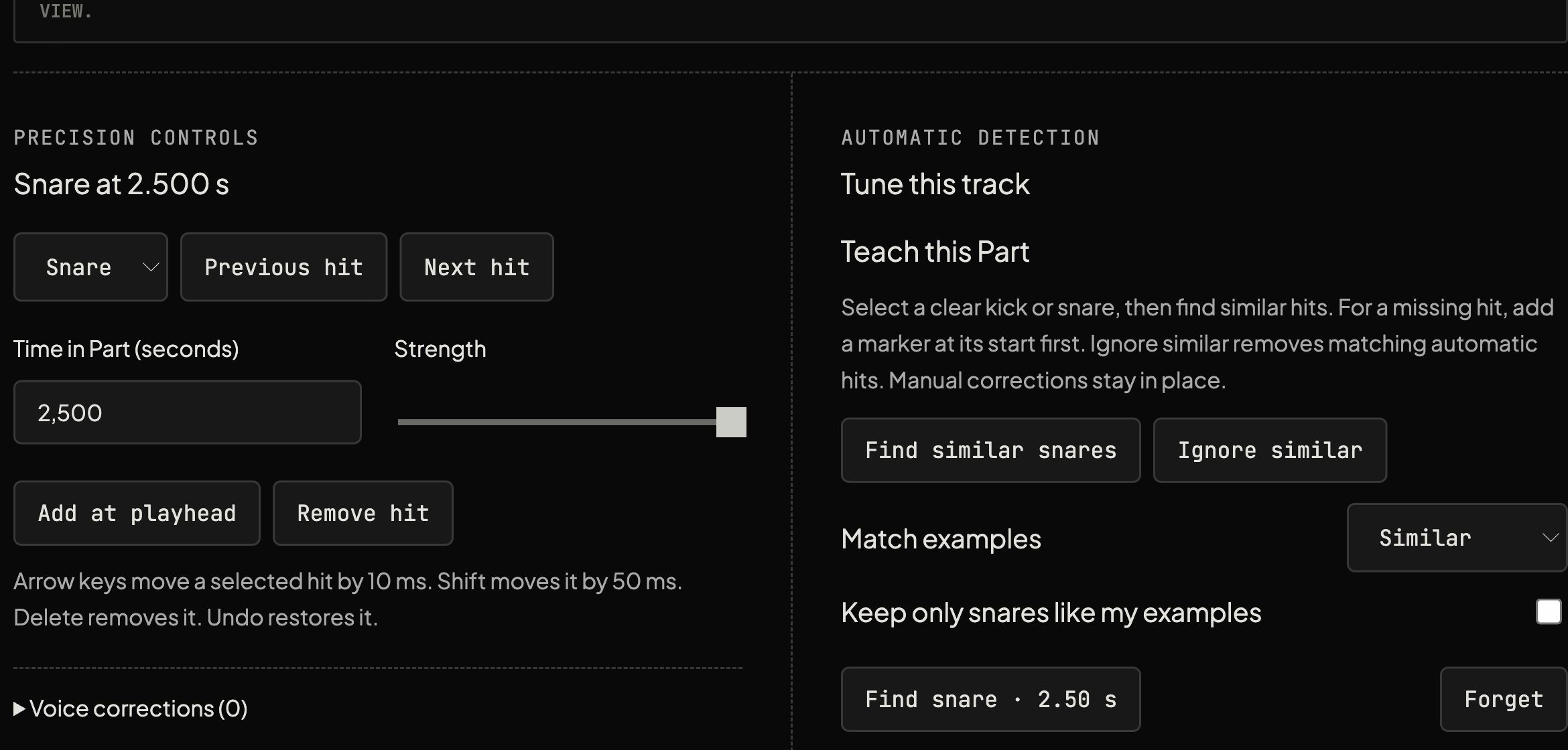This screenshot has width=1568, height=750.
Task: Expand Voice corrections (0) section
Action: (x=131, y=708)
